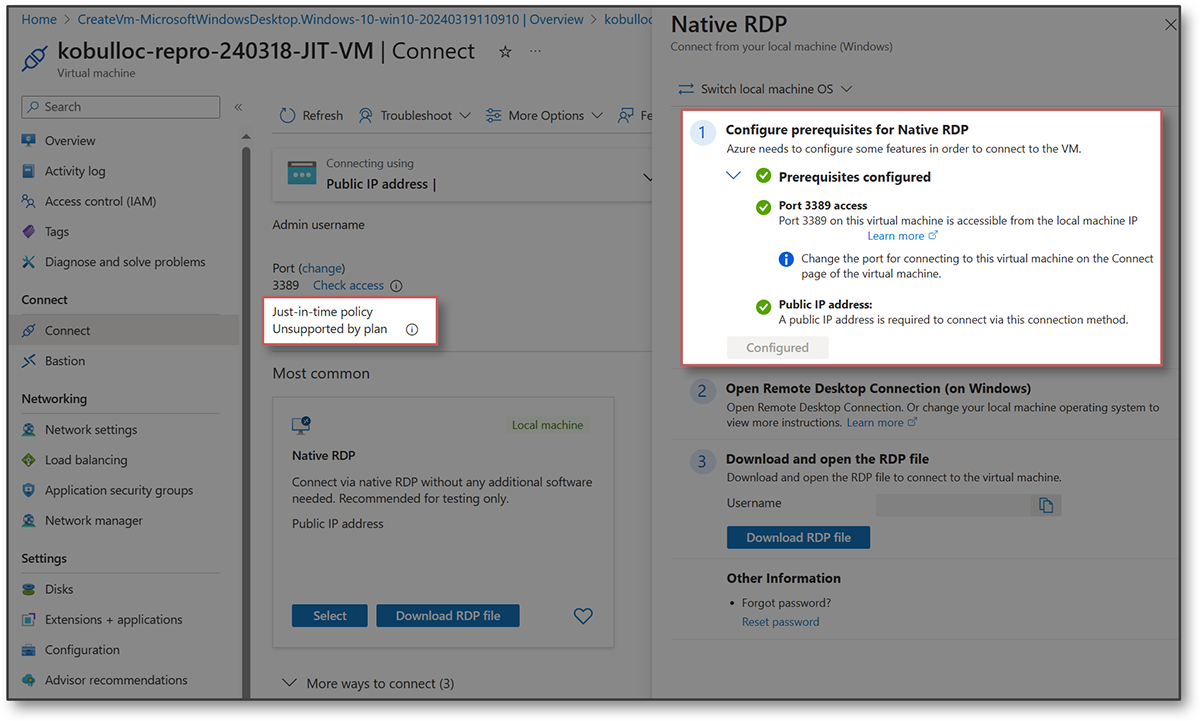
Task: Click the Activity log icon
Action: click(x=29, y=171)
